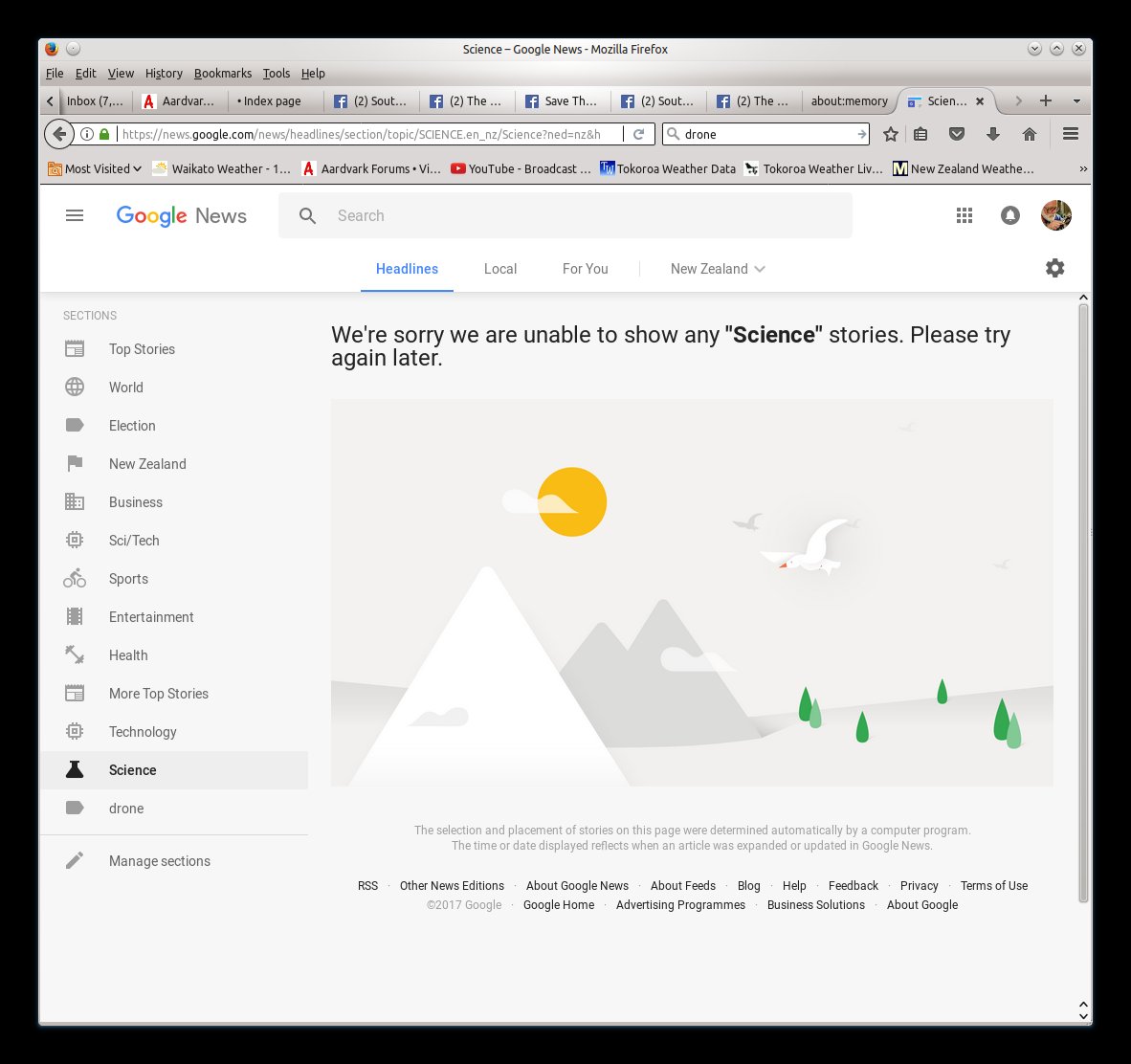
Task: Expand the New Zealand edition dropdown
Action: pyautogui.click(x=718, y=269)
